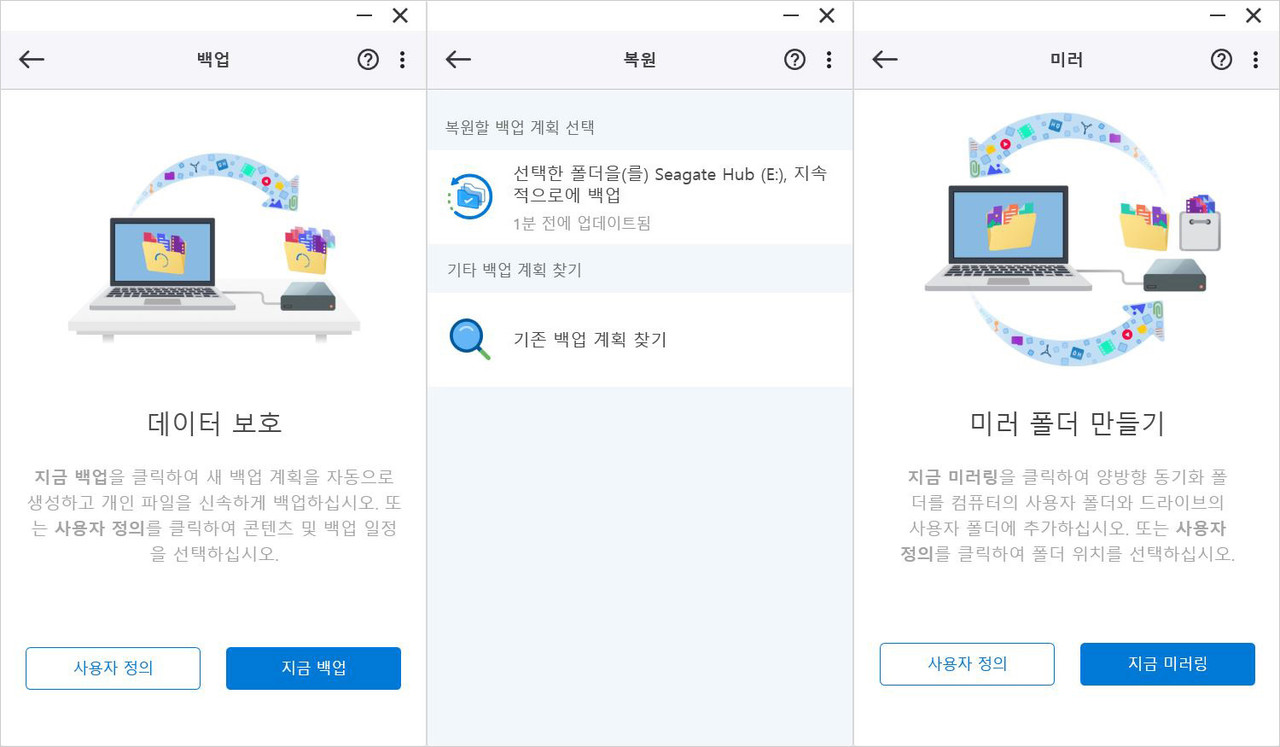Open help in the 백업 panel
The height and width of the screenshot is (747, 1280).
point(368,60)
